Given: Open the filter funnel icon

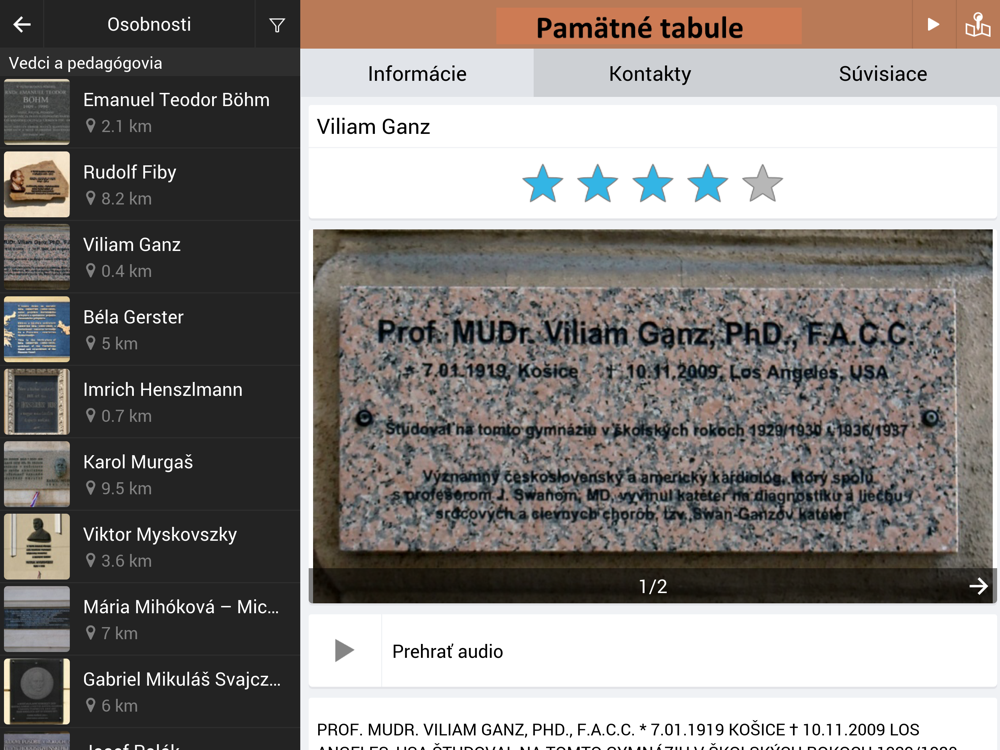Looking at the screenshot, I should pyautogui.click(x=277, y=25).
